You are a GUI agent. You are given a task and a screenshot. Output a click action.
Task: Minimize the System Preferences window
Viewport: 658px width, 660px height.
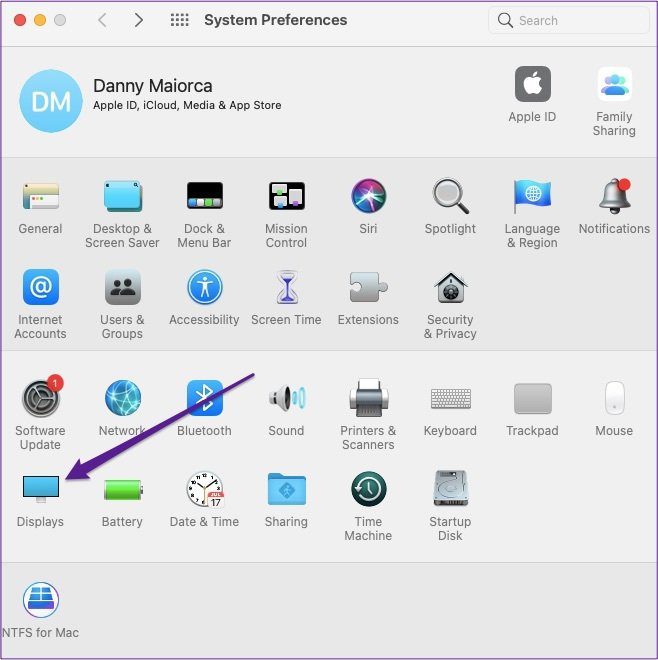(x=40, y=20)
